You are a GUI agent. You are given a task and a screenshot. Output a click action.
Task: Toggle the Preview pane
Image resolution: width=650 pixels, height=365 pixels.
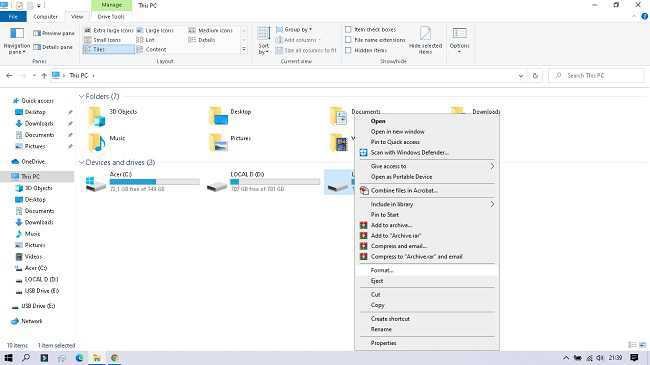click(x=54, y=33)
